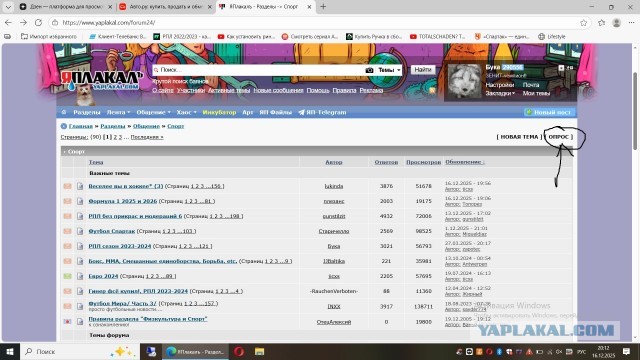Open the Темы search scope dropdown

(389, 70)
